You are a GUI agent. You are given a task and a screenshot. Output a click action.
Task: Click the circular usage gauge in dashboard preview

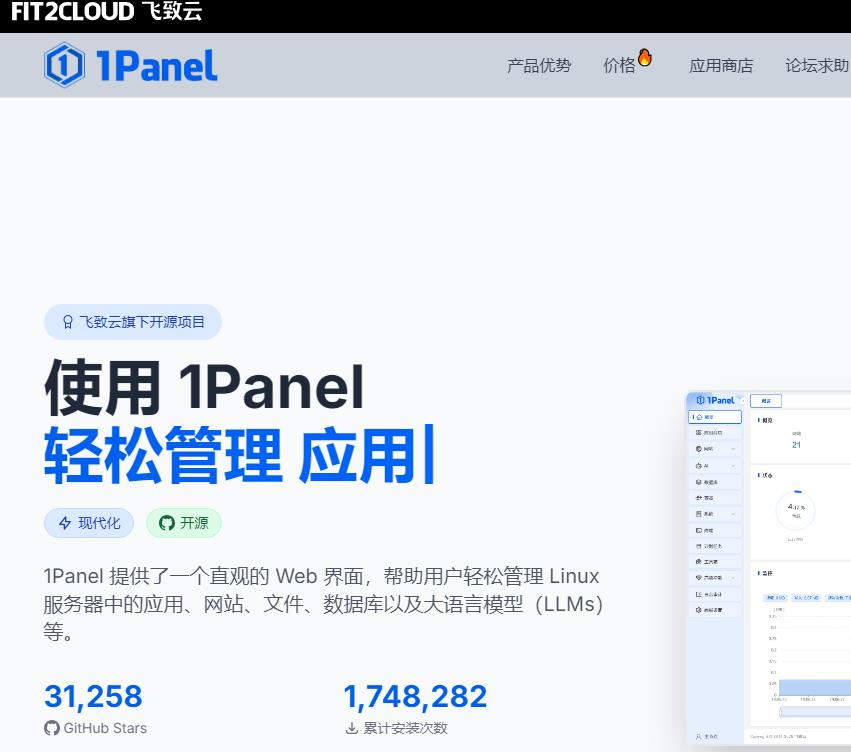(x=795, y=510)
